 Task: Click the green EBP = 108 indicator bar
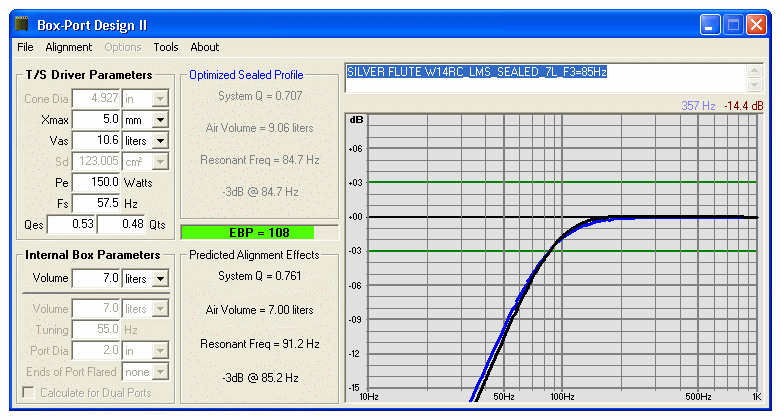(248, 232)
